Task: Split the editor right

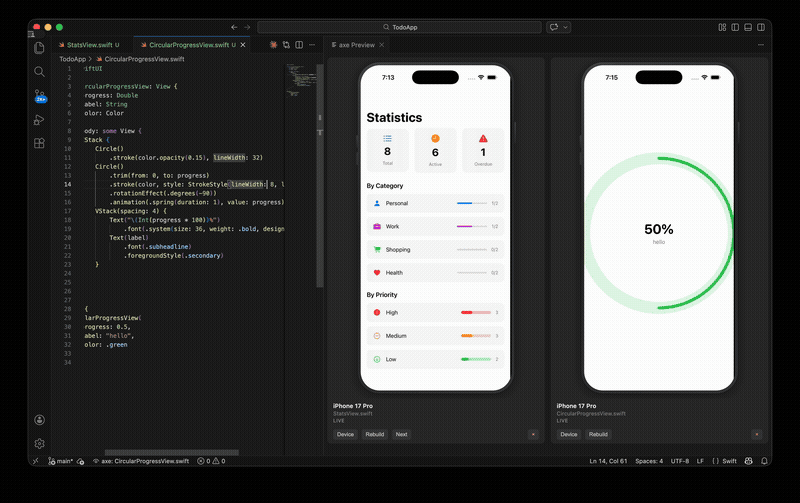Action: 299,45
